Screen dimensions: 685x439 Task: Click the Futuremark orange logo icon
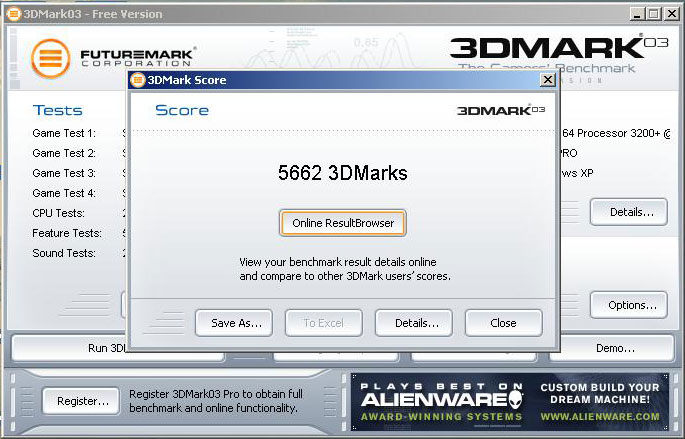click(x=51, y=59)
